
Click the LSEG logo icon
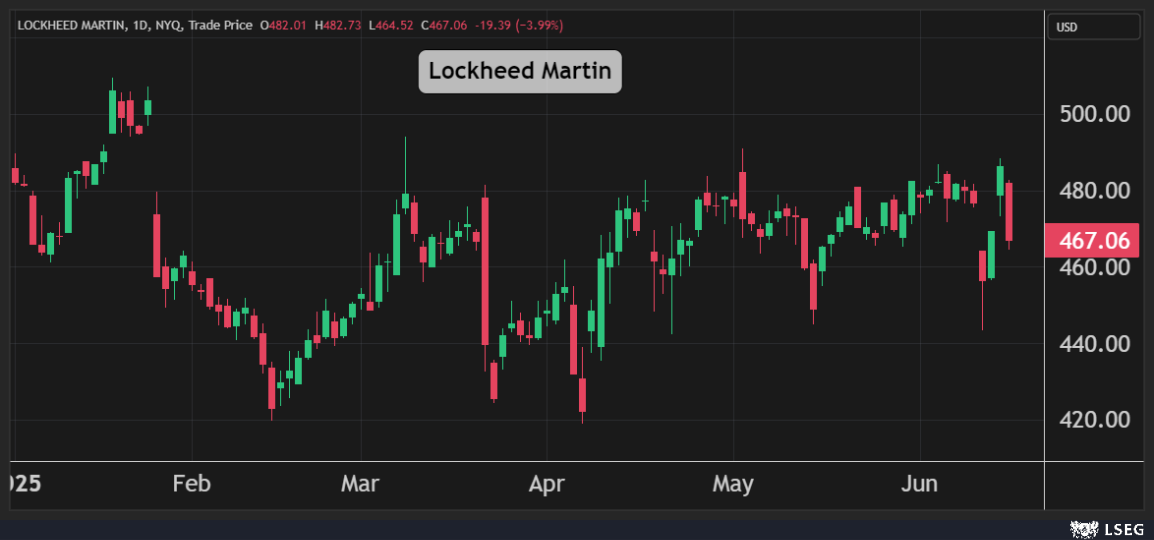(x=1081, y=527)
